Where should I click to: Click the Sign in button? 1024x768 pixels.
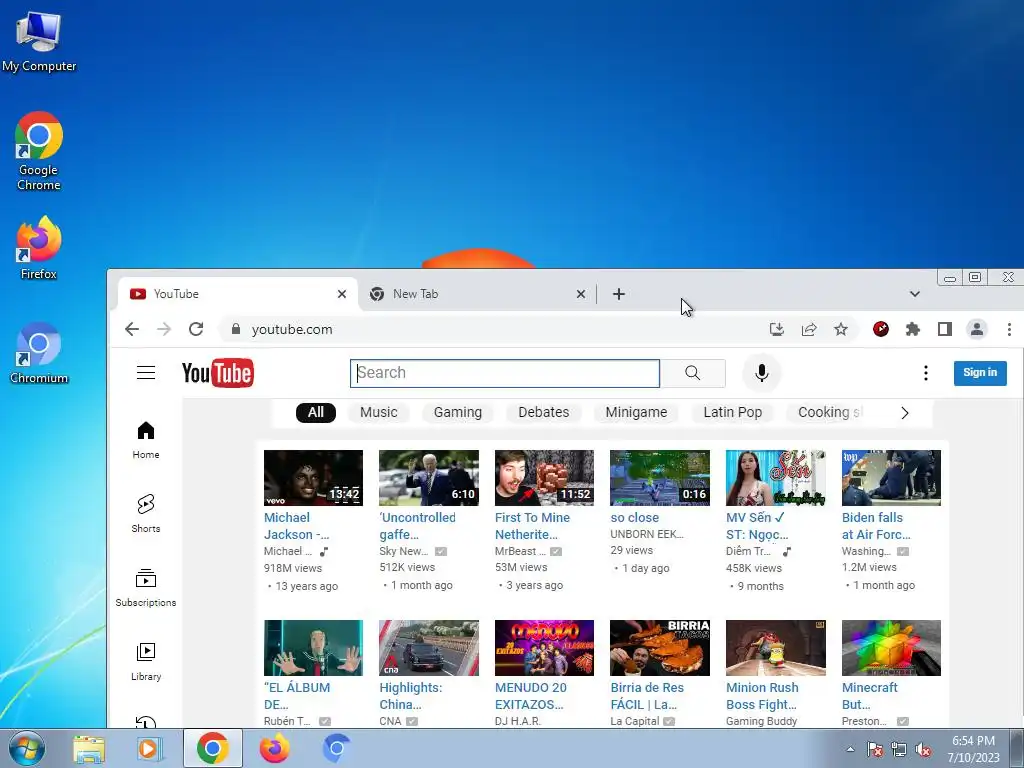[x=980, y=373]
